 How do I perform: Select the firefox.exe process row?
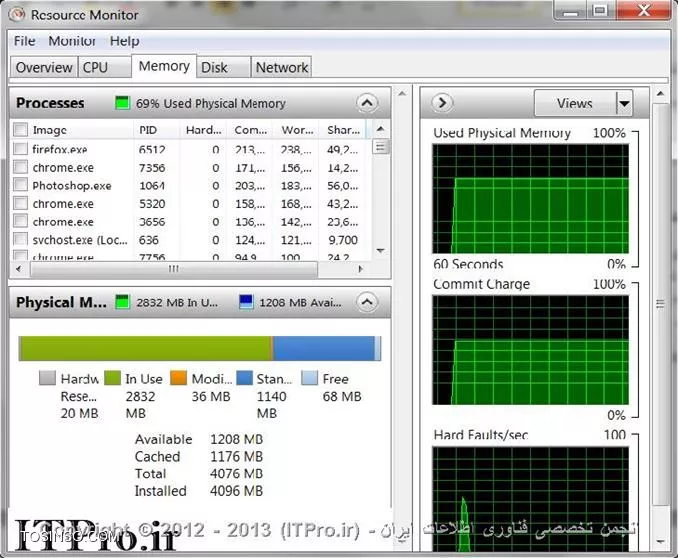(x=190, y=149)
